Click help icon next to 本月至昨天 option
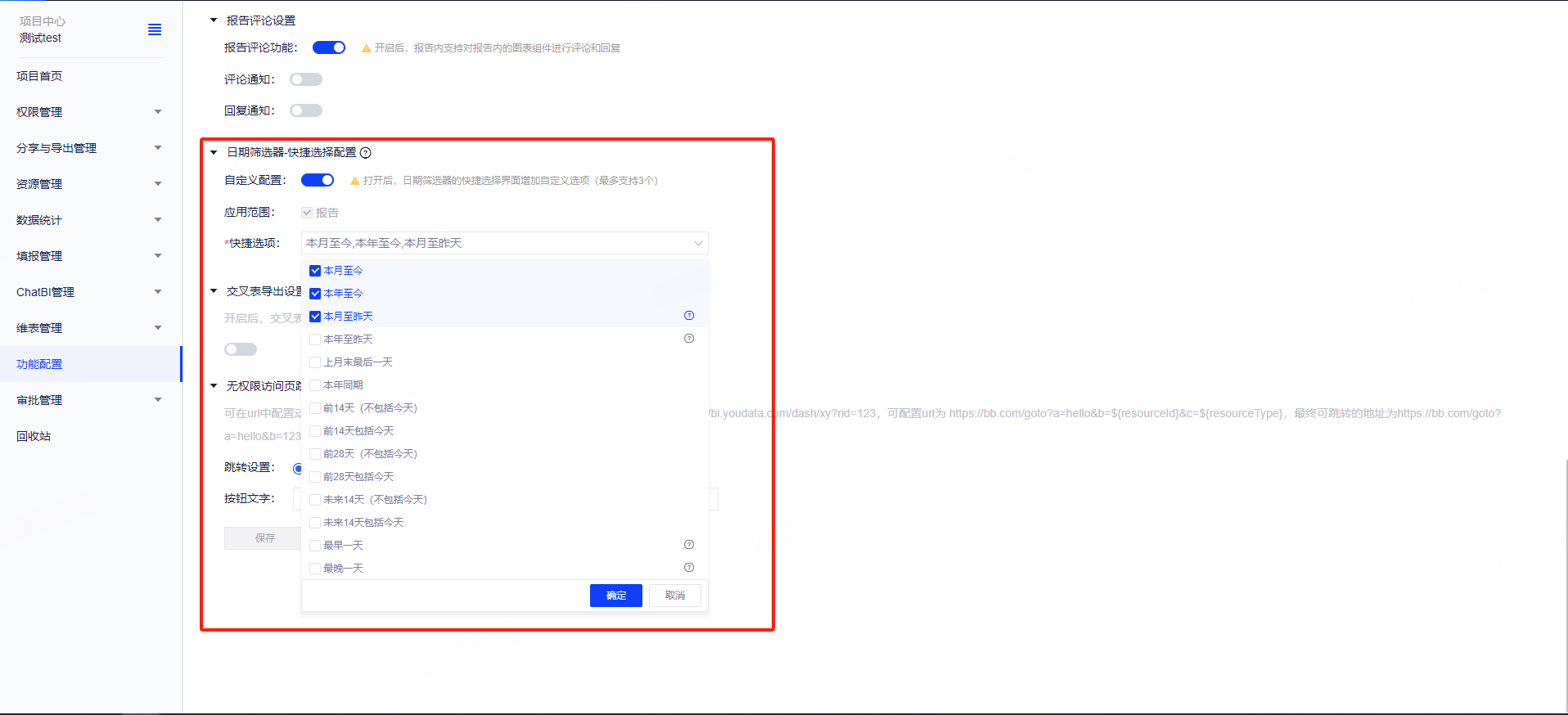 pyautogui.click(x=689, y=316)
